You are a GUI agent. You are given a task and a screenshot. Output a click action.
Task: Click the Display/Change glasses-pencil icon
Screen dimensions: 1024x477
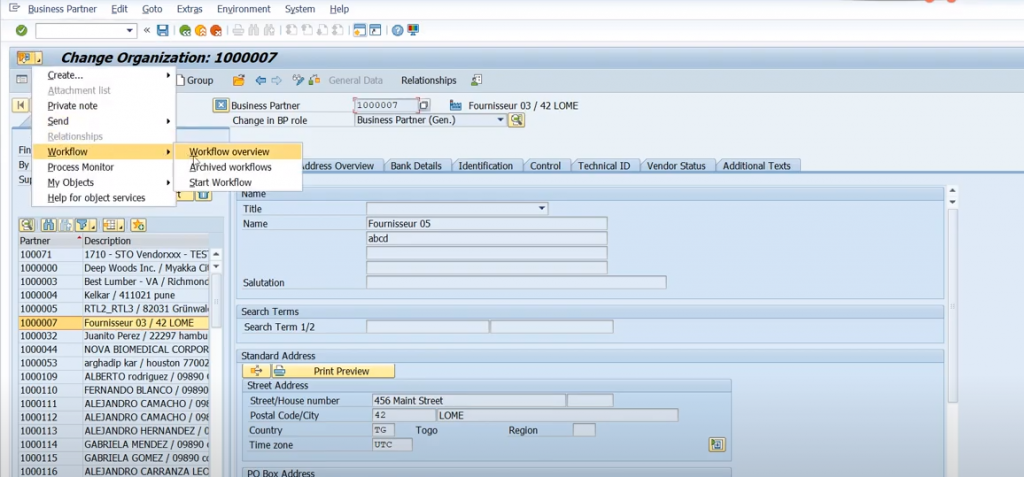[x=298, y=80]
